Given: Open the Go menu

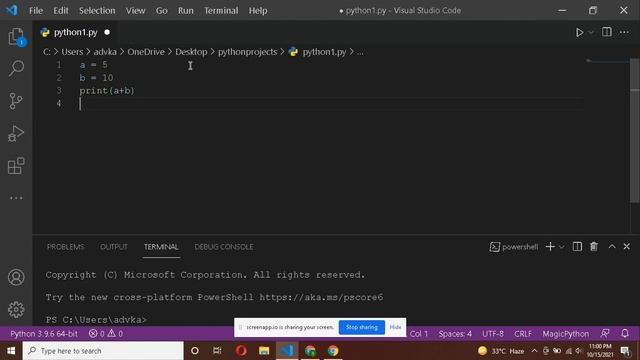Looking at the screenshot, I should (x=162, y=11).
